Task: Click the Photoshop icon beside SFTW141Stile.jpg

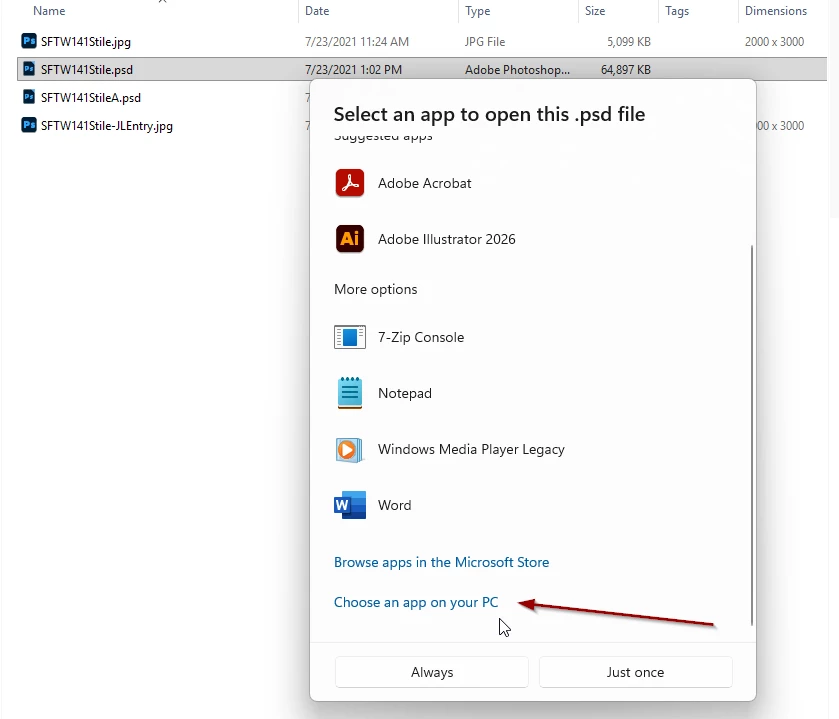Action: tap(29, 41)
